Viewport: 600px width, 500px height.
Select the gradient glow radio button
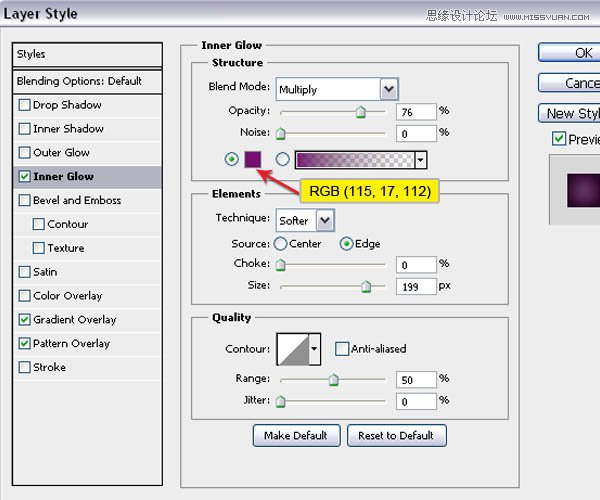pos(282,159)
